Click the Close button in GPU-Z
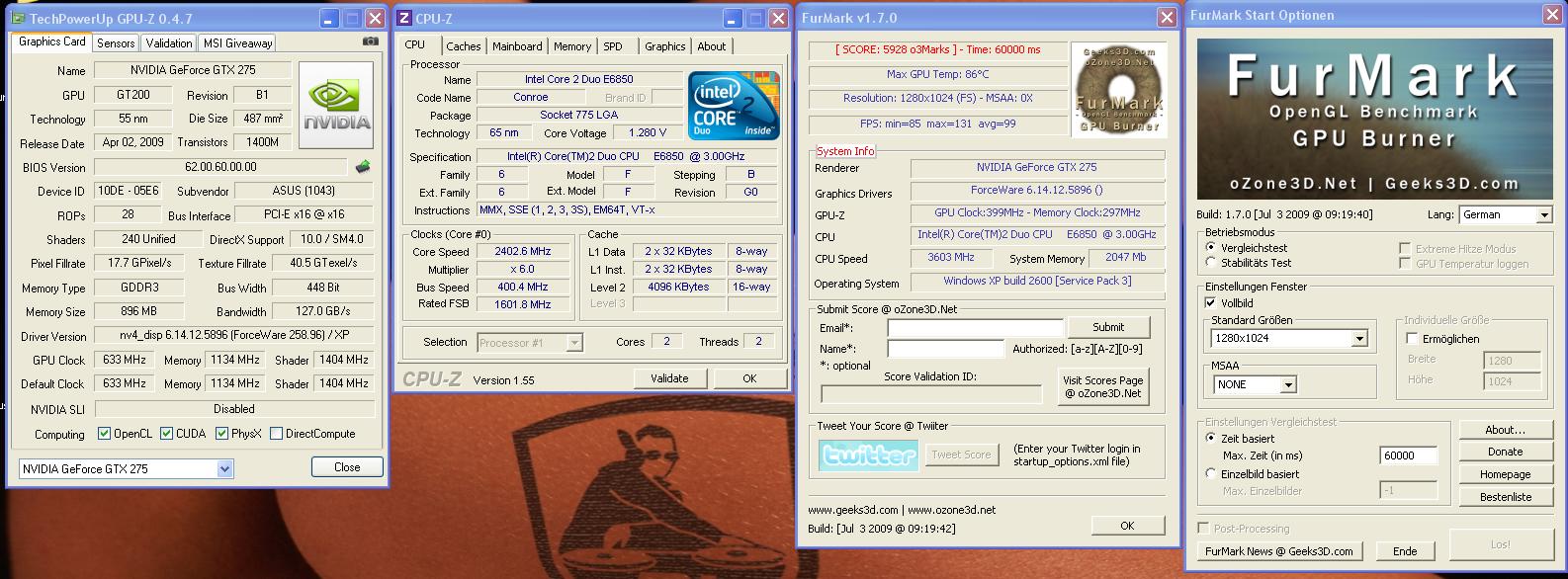Viewport: 1568px width, 579px height. [347, 467]
